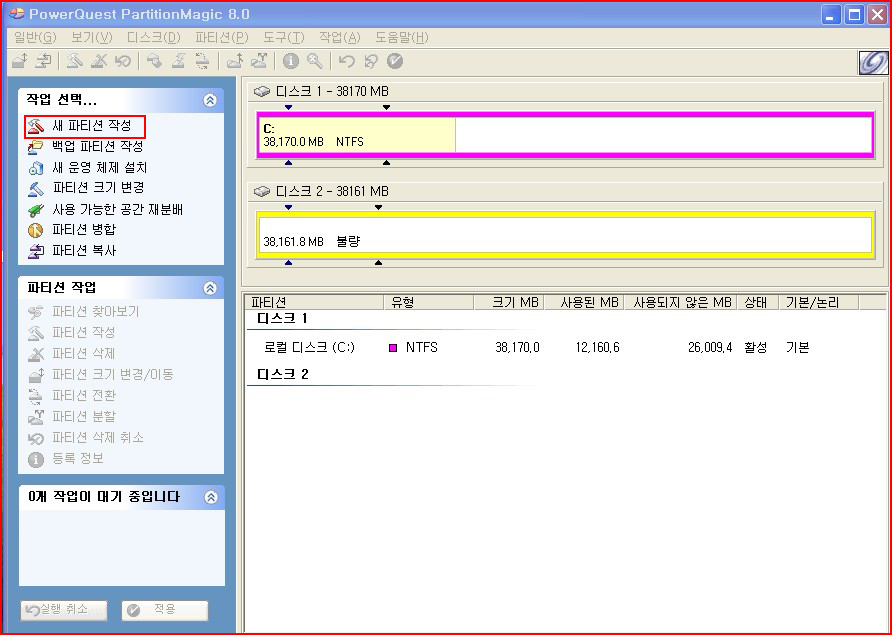
Task: Click the 파티션 크기 변경 link
Action: pyautogui.click(x=98, y=188)
